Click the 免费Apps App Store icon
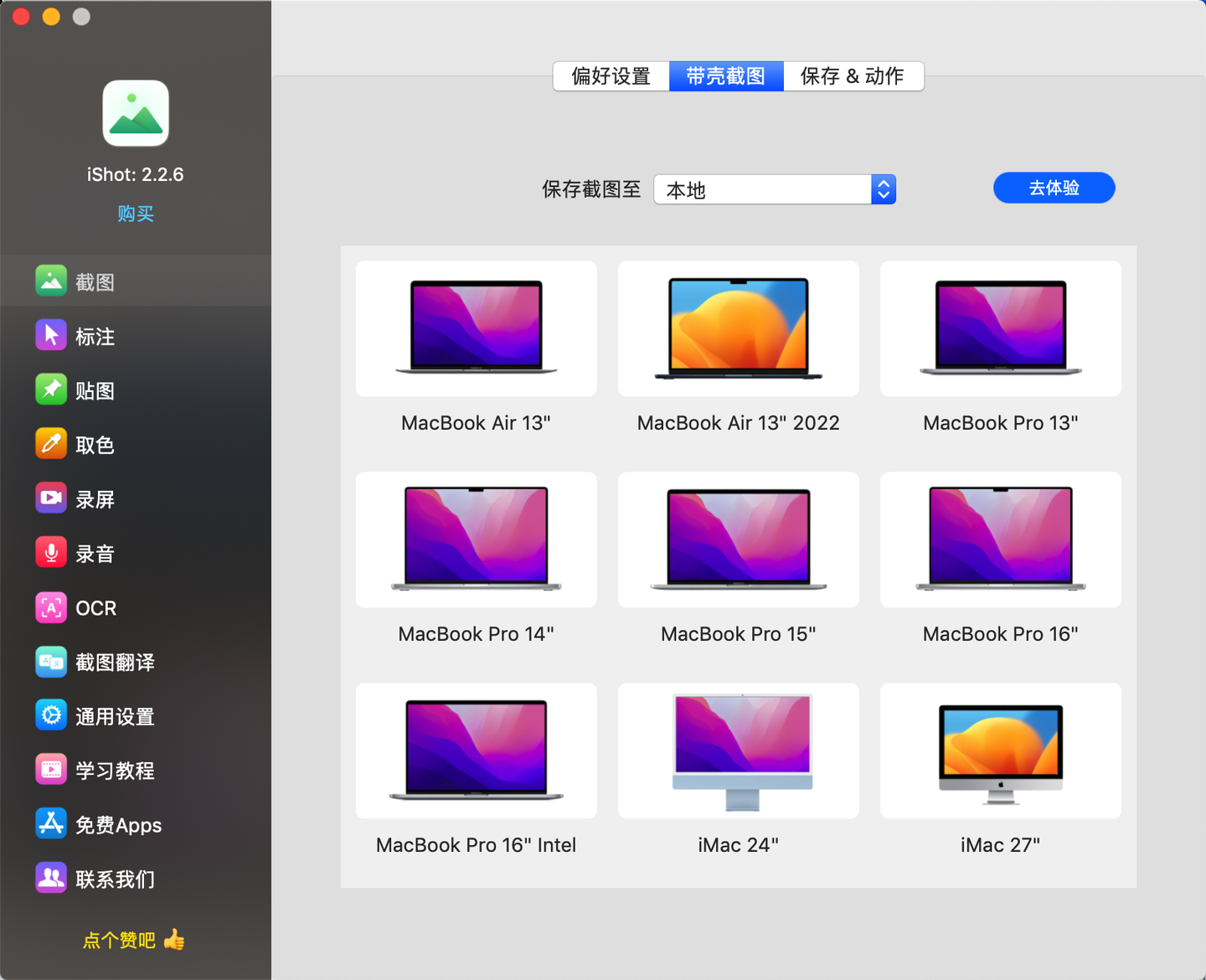Viewport: 1206px width, 980px height. coord(51,823)
